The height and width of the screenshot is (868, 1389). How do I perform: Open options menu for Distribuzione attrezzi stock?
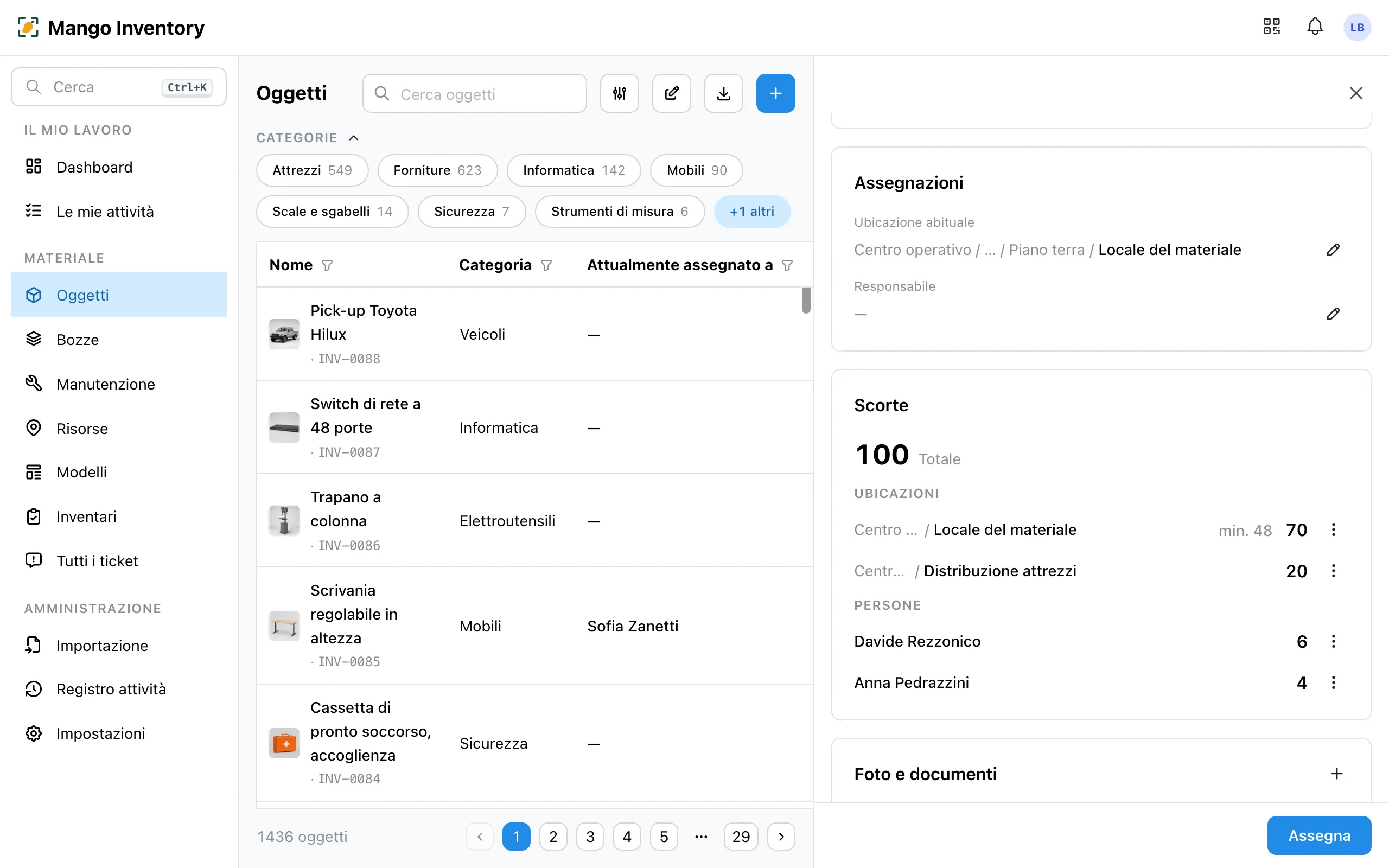1333,571
